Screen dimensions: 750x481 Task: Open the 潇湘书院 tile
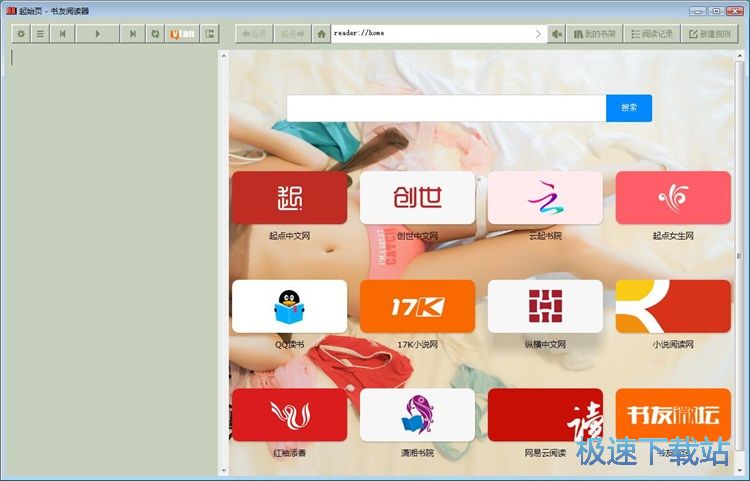(x=417, y=415)
